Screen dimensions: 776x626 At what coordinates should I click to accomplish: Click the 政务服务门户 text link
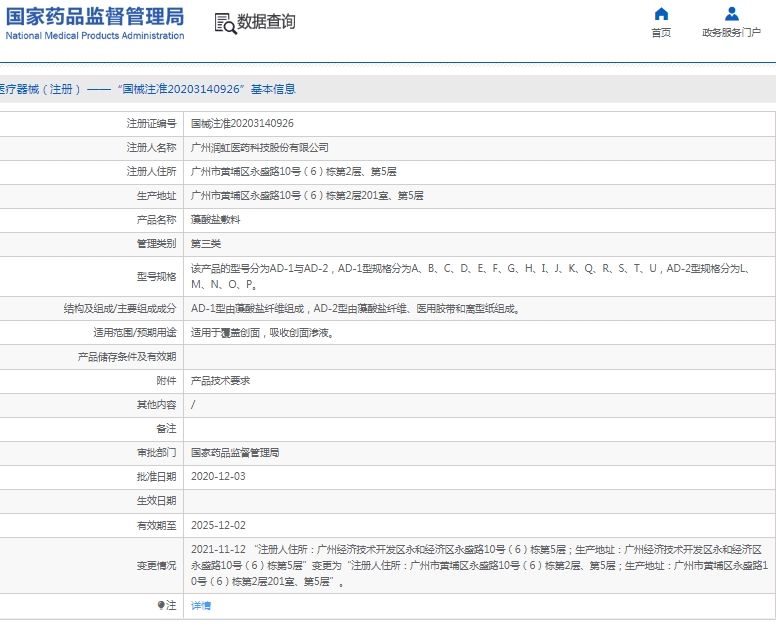point(731,33)
